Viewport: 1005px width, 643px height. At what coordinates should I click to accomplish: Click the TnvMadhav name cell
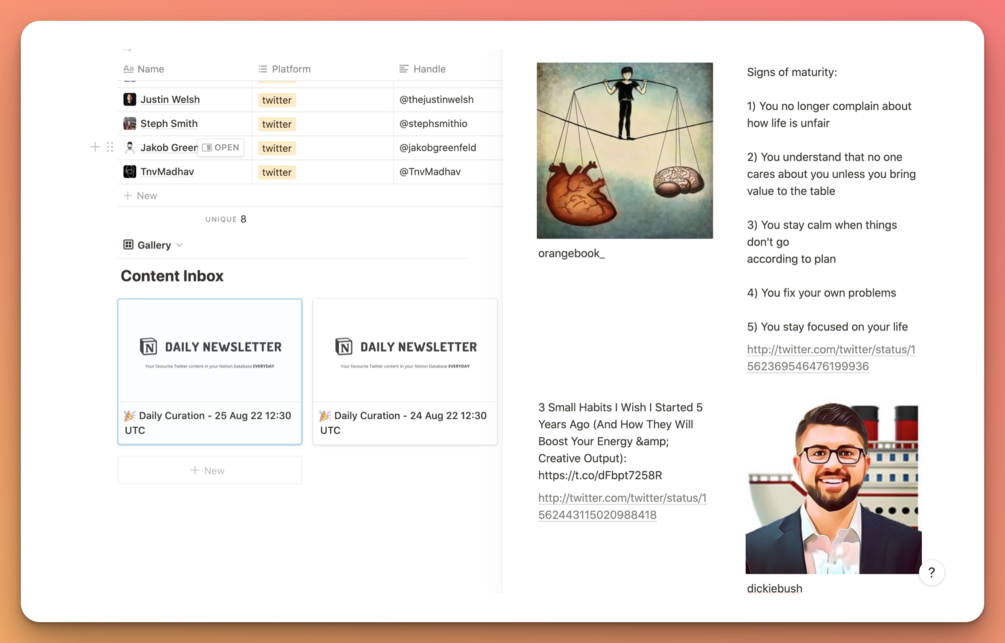click(185, 171)
